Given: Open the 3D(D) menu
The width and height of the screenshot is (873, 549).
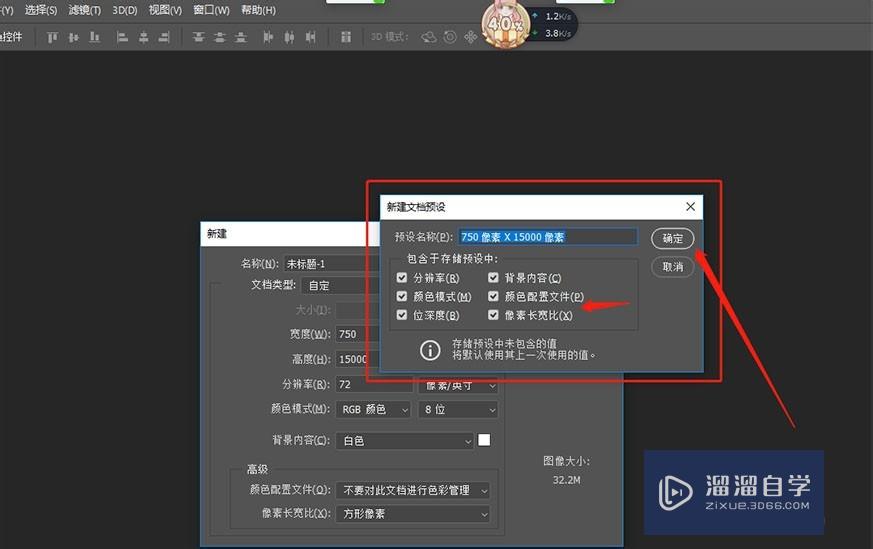Looking at the screenshot, I should (125, 10).
